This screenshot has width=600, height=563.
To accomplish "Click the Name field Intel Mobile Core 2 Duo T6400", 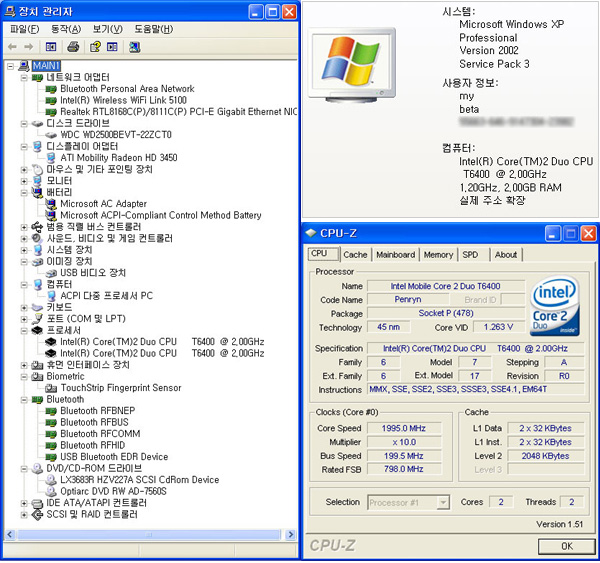I will click(445, 286).
